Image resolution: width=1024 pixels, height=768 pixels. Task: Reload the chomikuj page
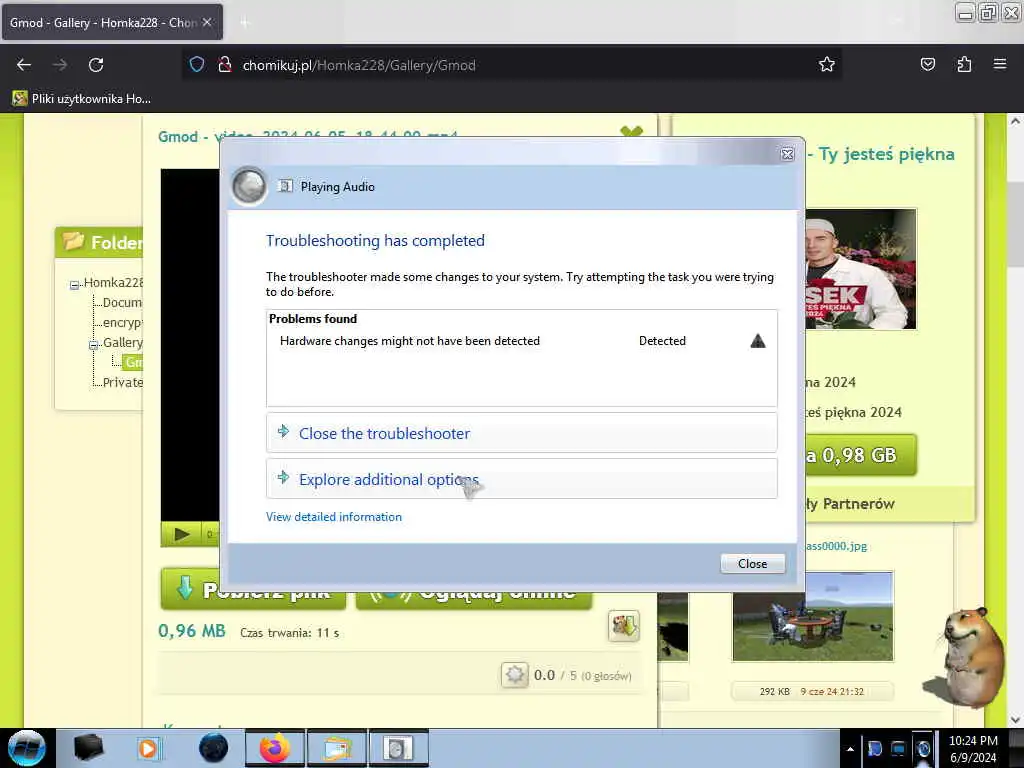click(x=96, y=65)
